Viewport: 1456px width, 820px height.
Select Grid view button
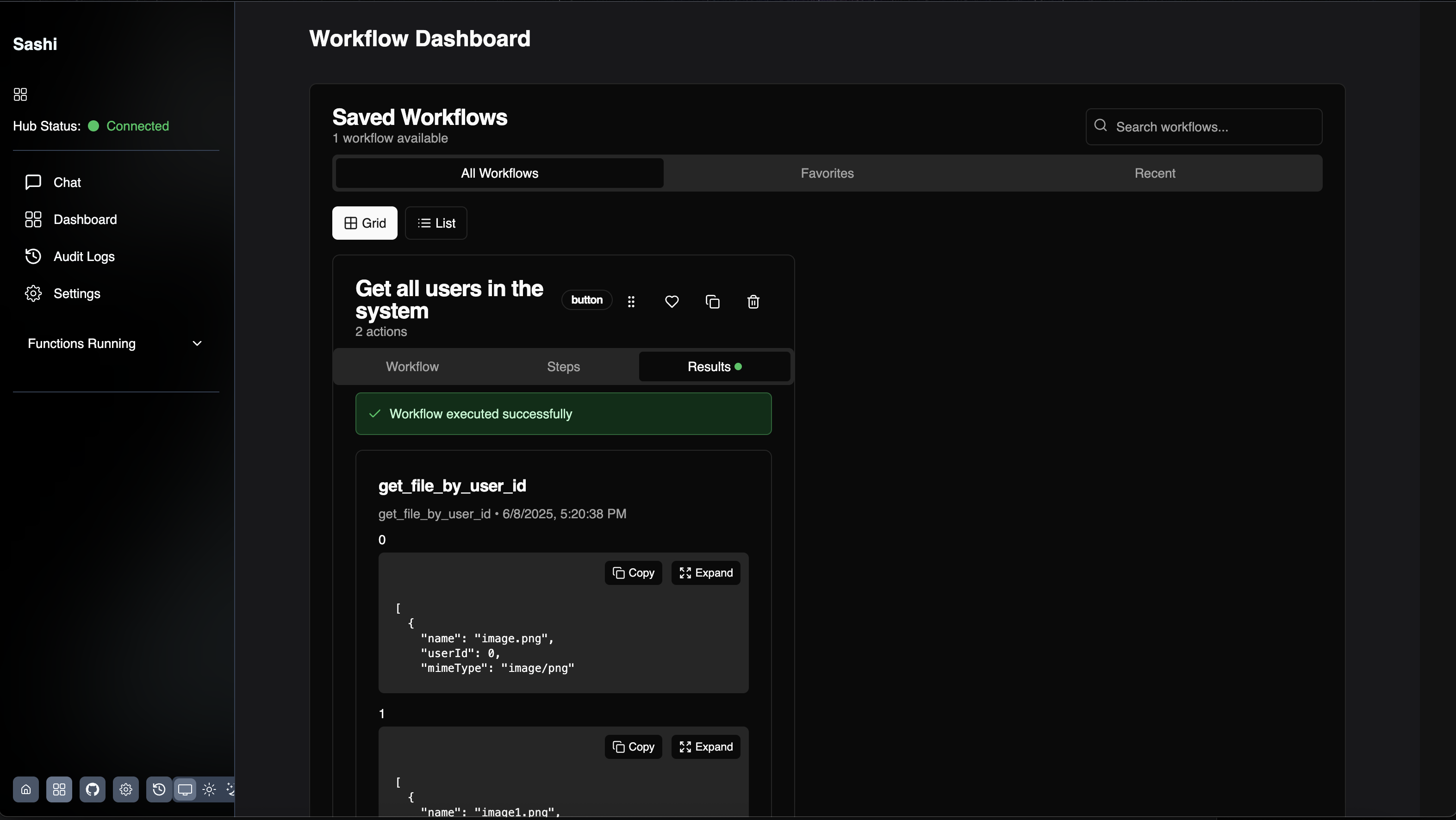(x=365, y=223)
